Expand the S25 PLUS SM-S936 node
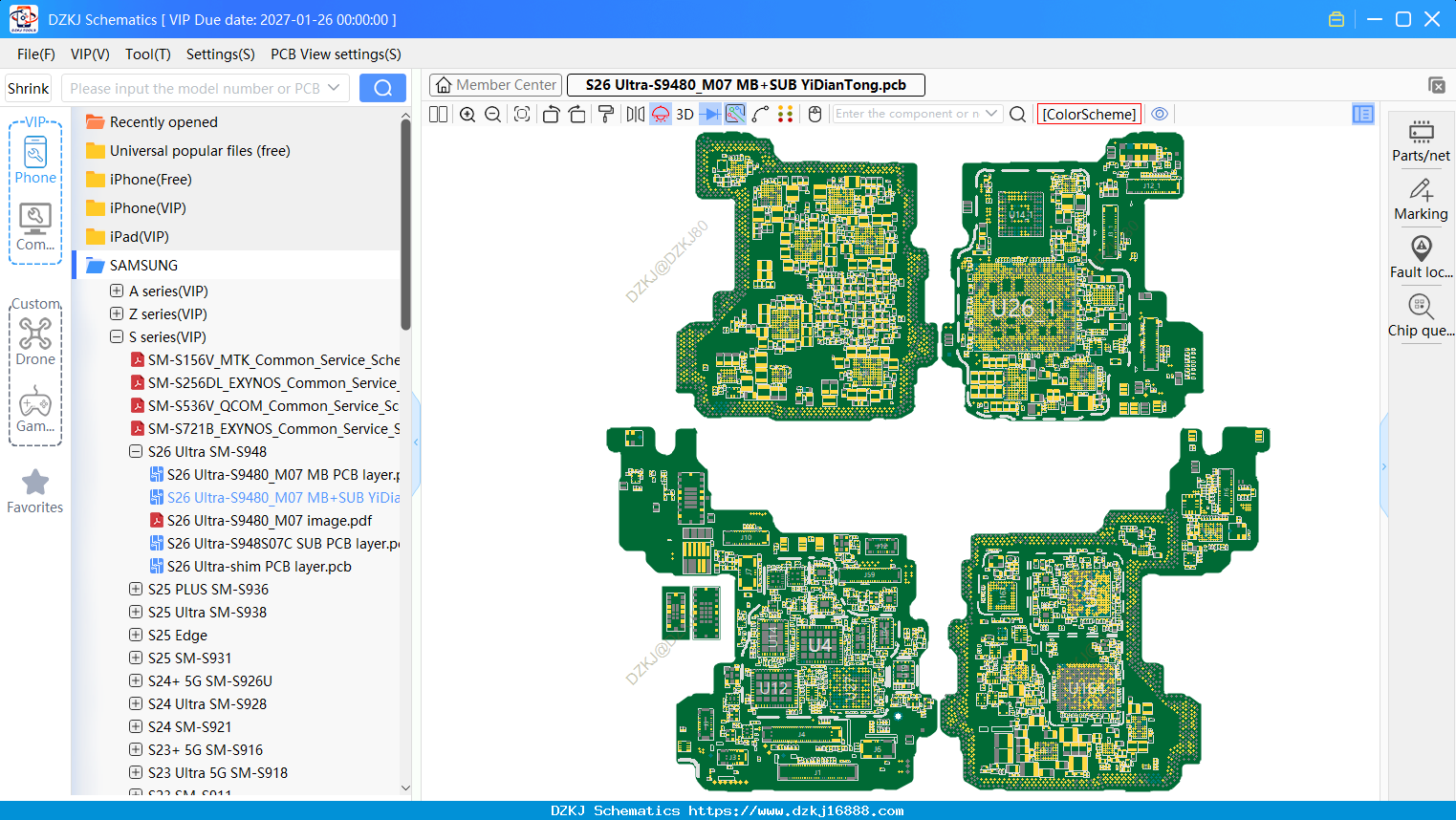 [x=136, y=589]
